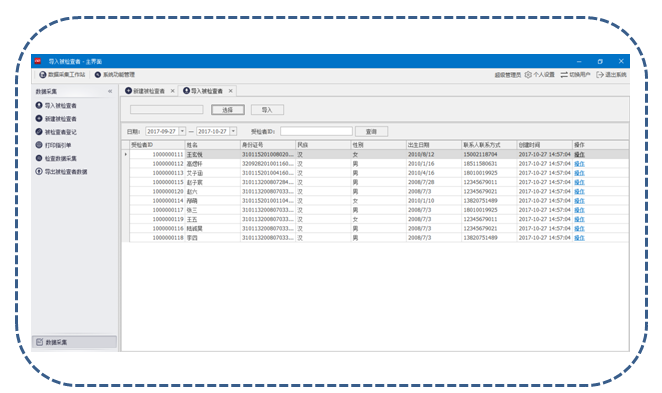
Task: Click 操作 link for row 1000000120
Action: click(579, 192)
